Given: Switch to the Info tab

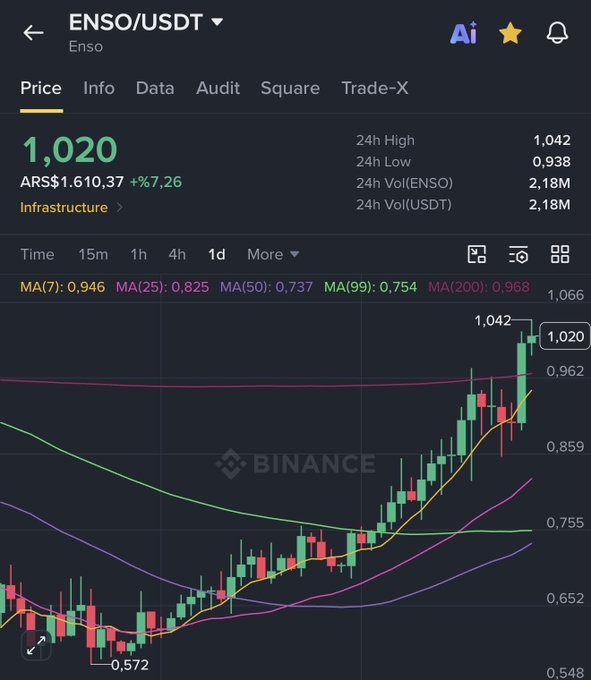Looking at the screenshot, I should click(99, 88).
